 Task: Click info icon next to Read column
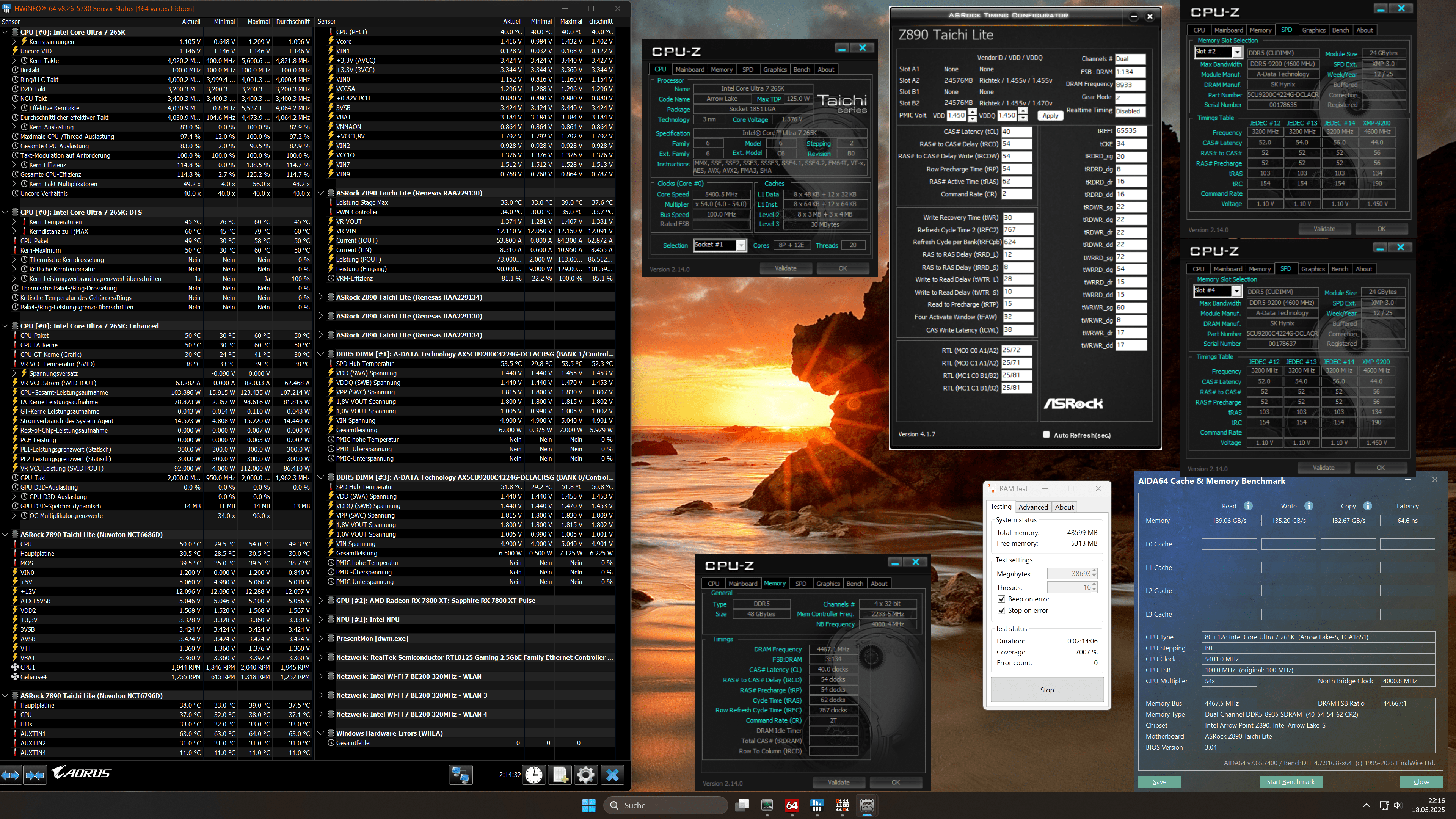1249,506
